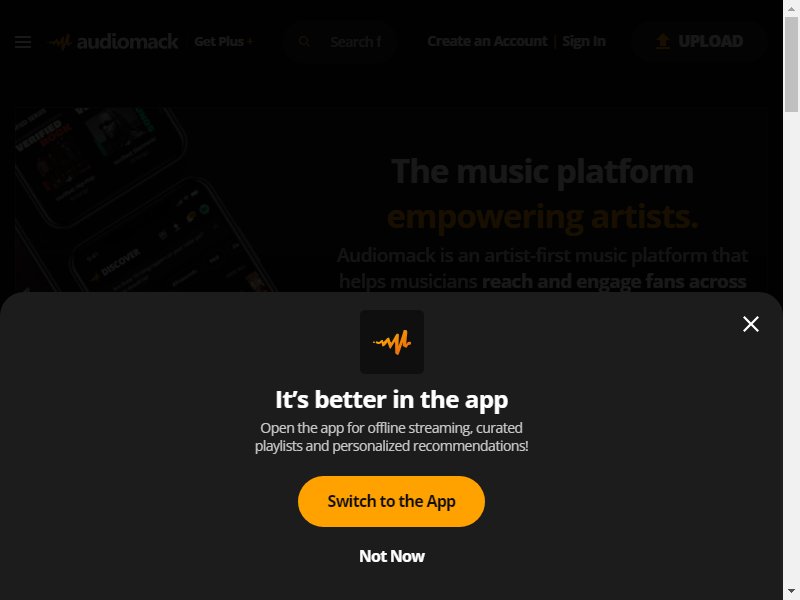Click "The music platform" headline text
Viewport: 800px width, 600px height.
pyautogui.click(x=542, y=171)
